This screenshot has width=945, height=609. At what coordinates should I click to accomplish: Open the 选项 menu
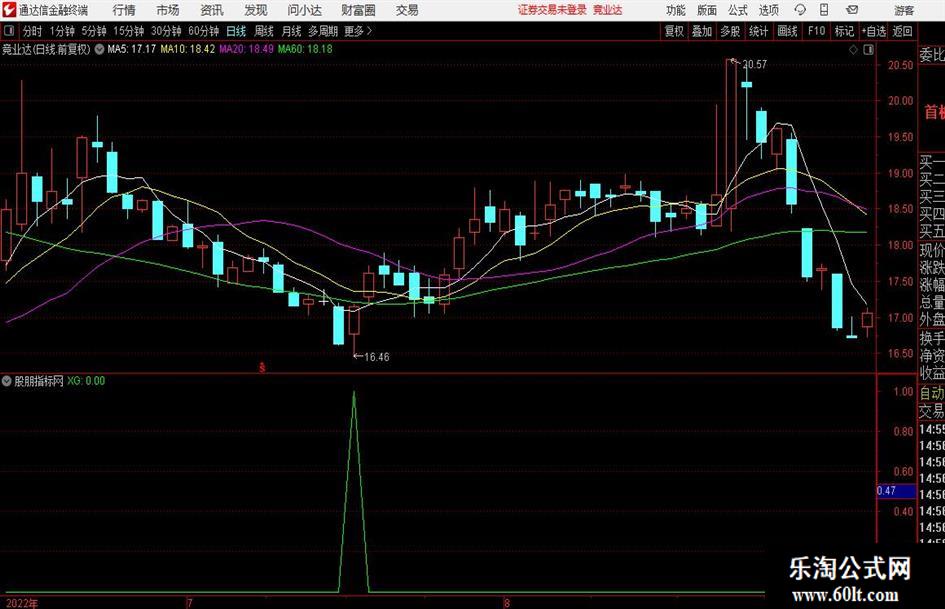769,10
